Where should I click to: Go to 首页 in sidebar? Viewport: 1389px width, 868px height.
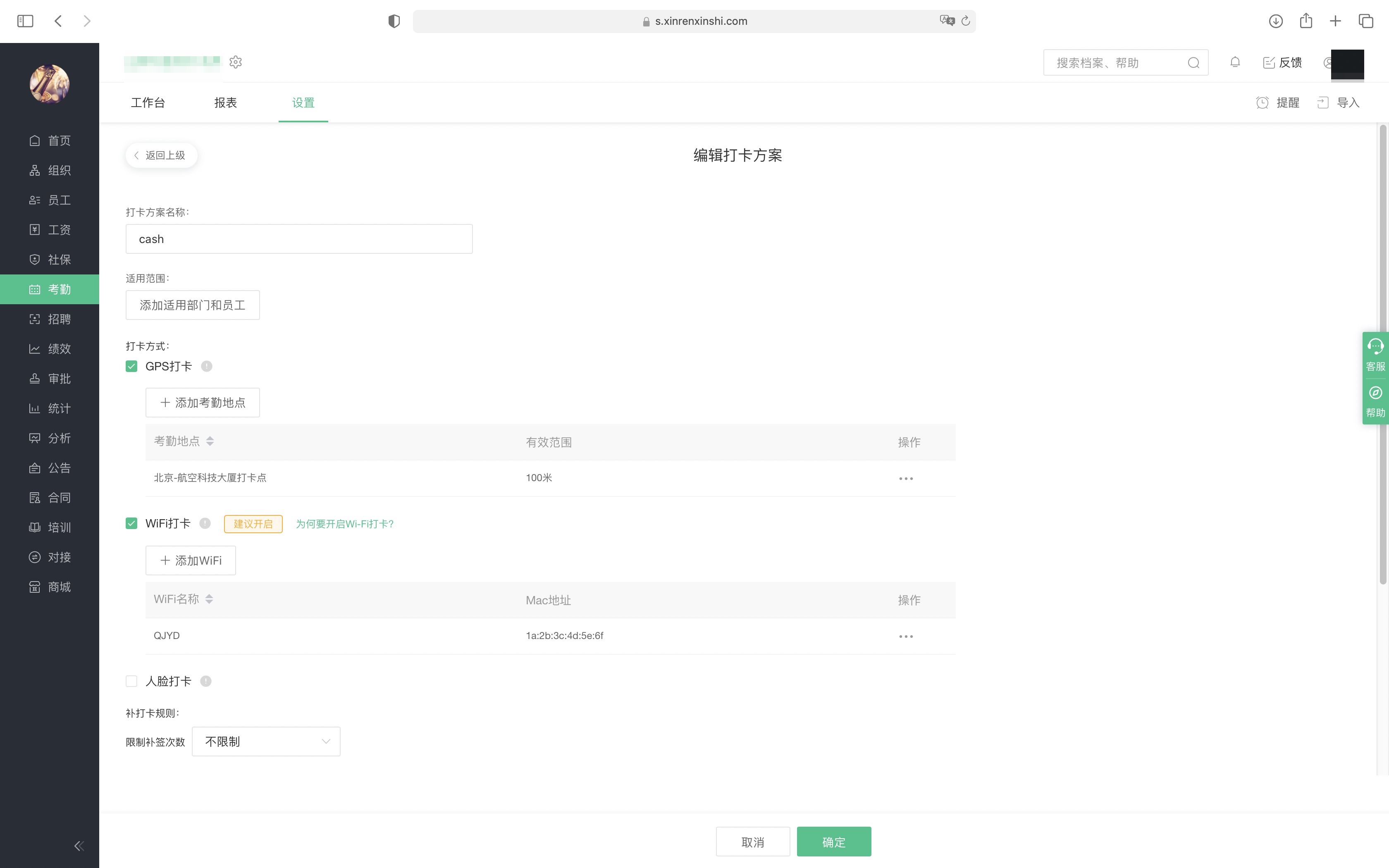click(x=49, y=141)
